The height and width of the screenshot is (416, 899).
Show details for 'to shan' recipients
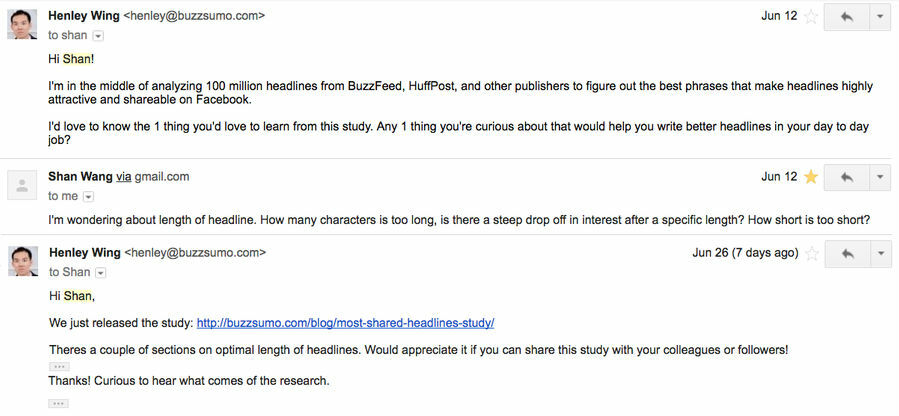[x=97, y=35]
